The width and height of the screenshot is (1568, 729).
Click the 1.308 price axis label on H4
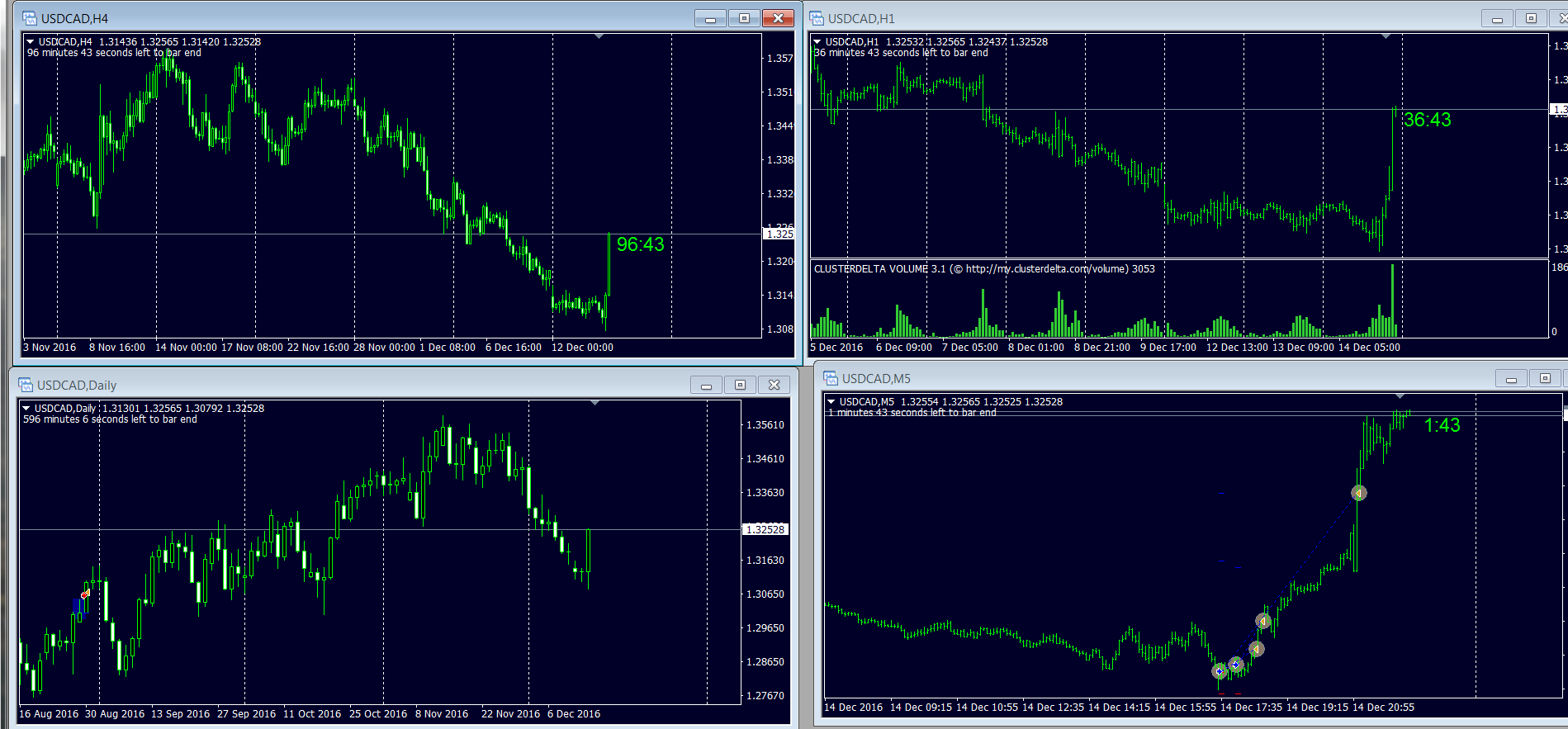click(x=779, y=329)
